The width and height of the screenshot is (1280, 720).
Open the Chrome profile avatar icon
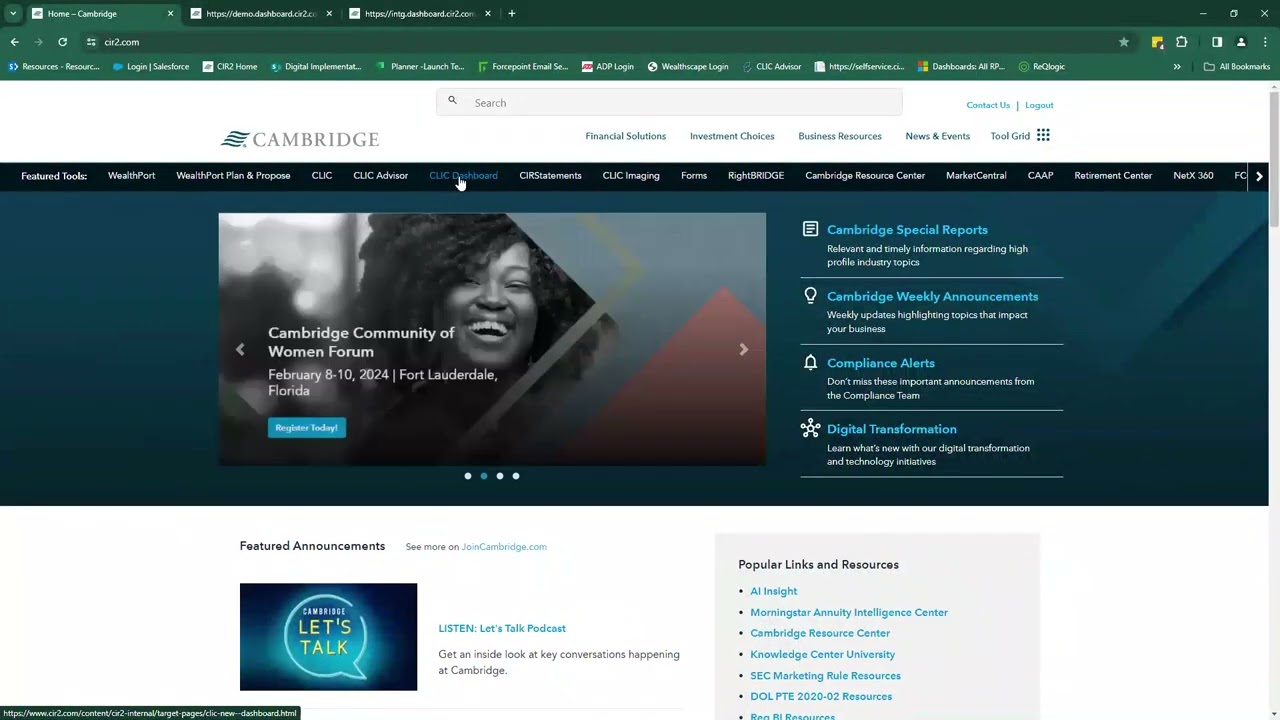1241,42
